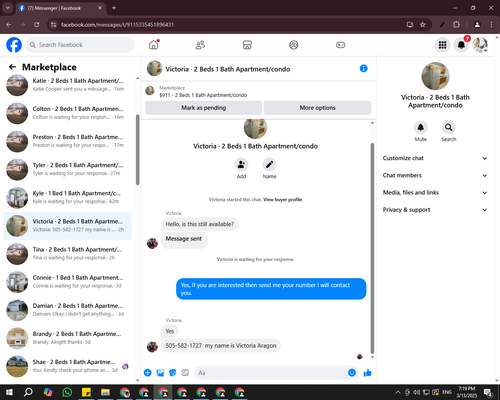Open Brandy's conversation

[67, 338]
